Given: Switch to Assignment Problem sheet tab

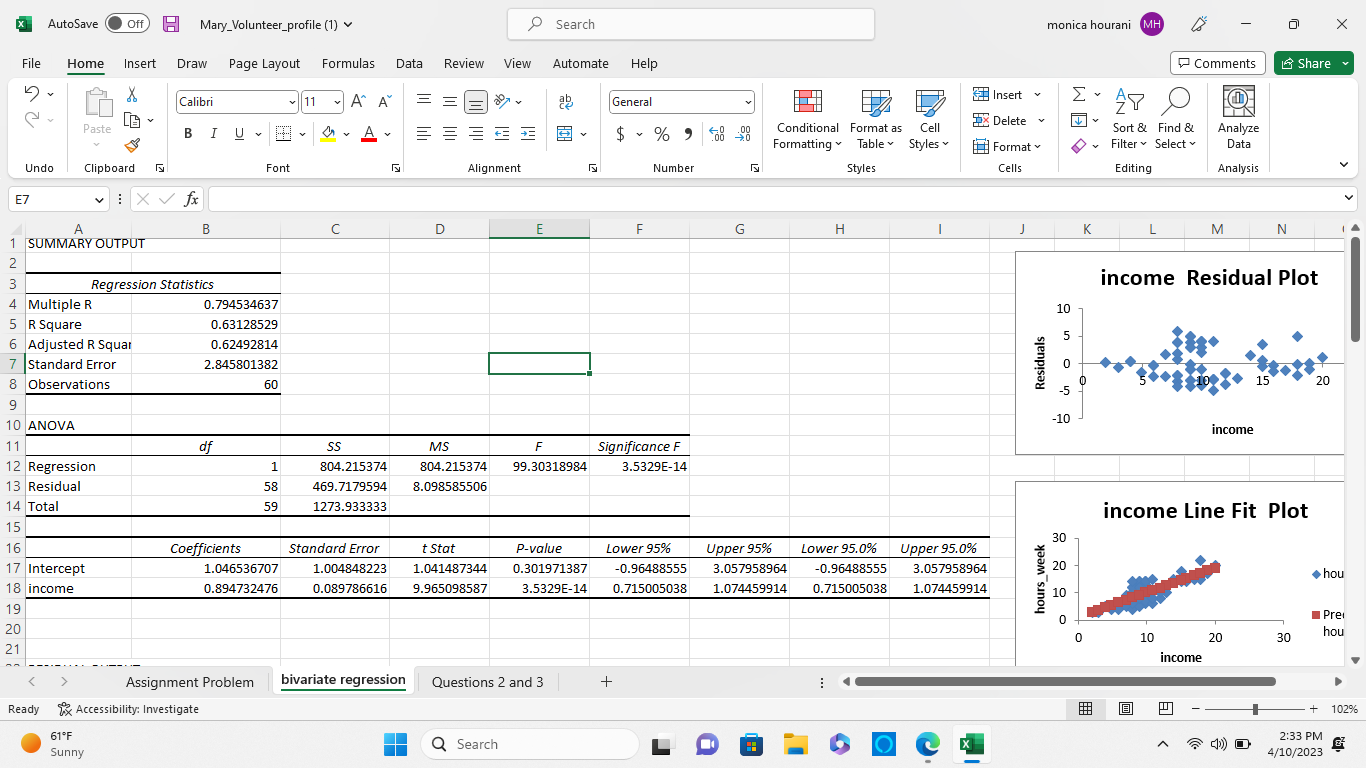Looking at the screenshot, I should pyautogui.click(x=190, y=682).
